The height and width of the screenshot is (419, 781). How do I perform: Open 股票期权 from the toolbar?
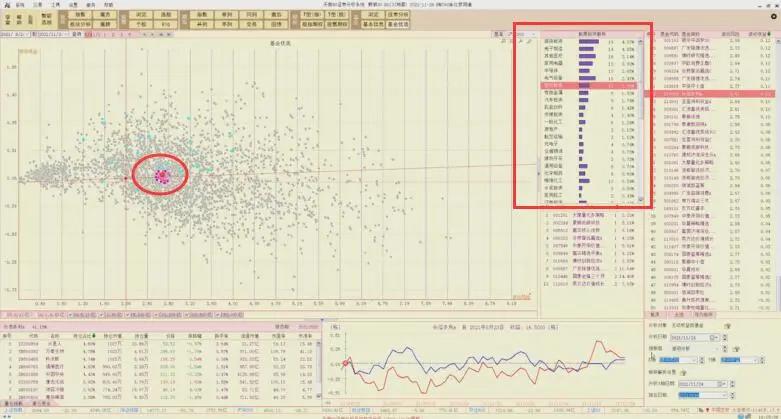(337, 24)
